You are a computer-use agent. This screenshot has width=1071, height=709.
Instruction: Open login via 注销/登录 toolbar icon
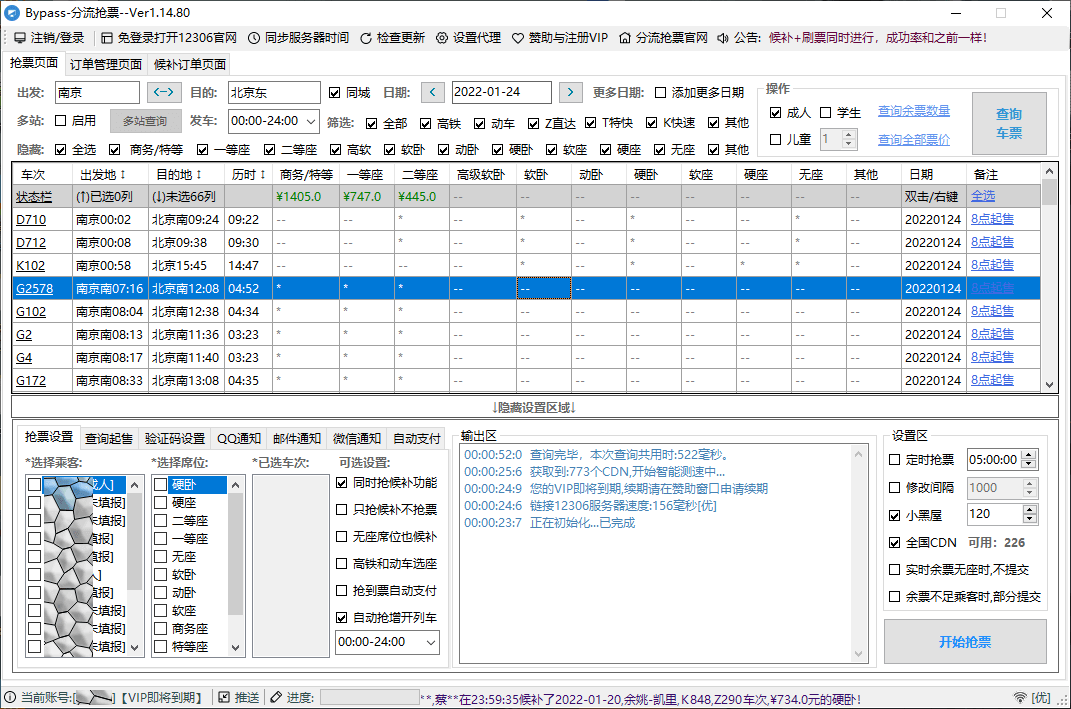click(x=49, y=38)
